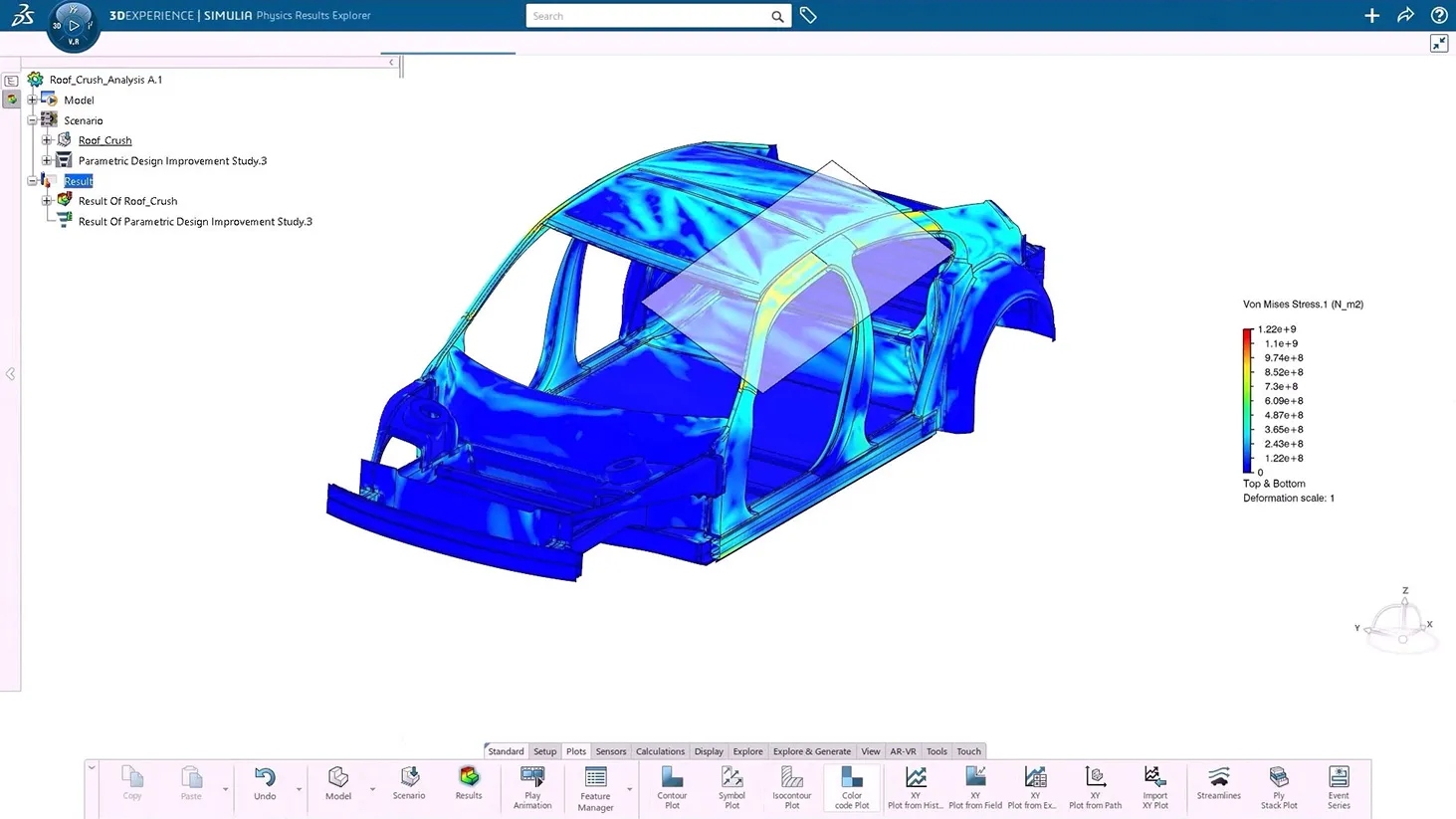Click the red end of the Von Mises legend
1456x819 pixels.
point(1247,331)
